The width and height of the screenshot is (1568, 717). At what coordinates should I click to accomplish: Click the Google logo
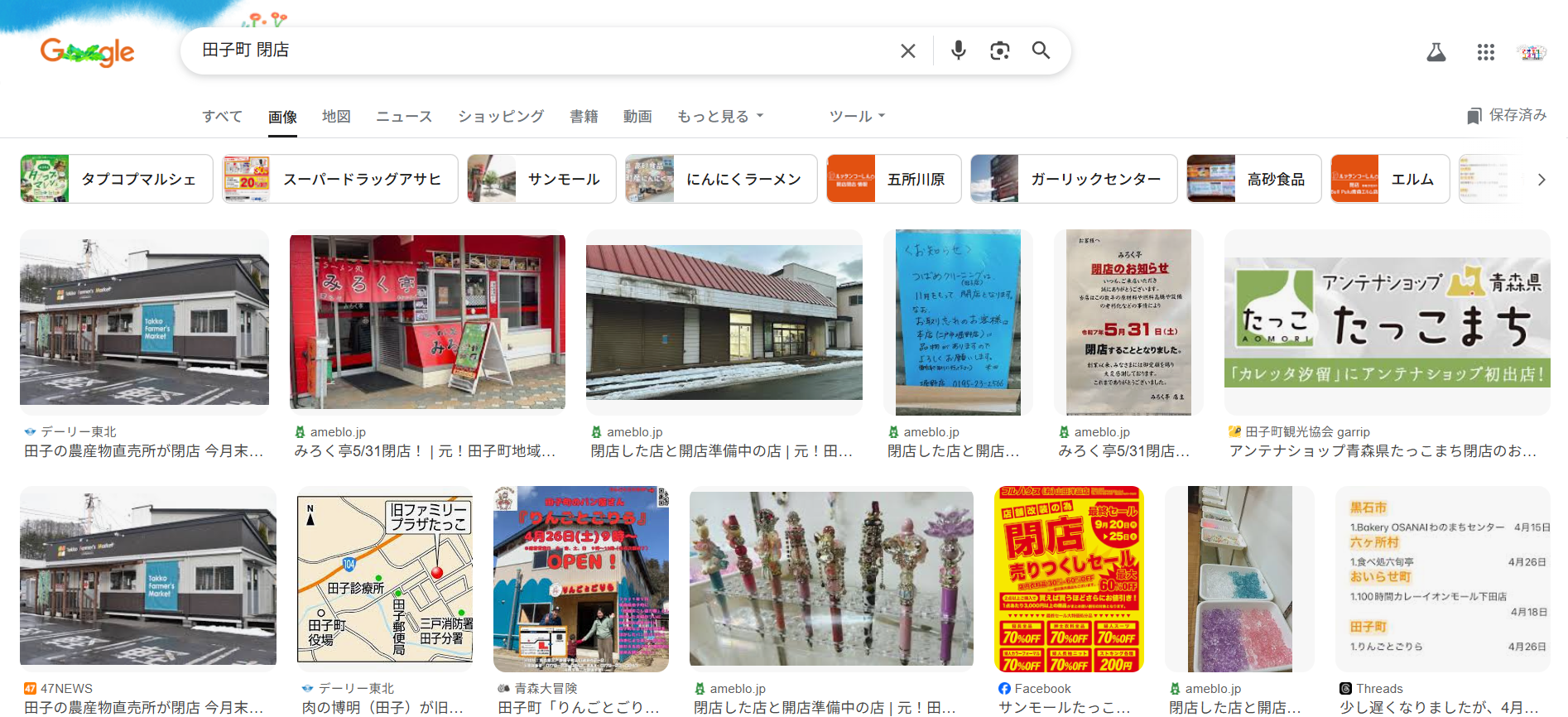88,51
